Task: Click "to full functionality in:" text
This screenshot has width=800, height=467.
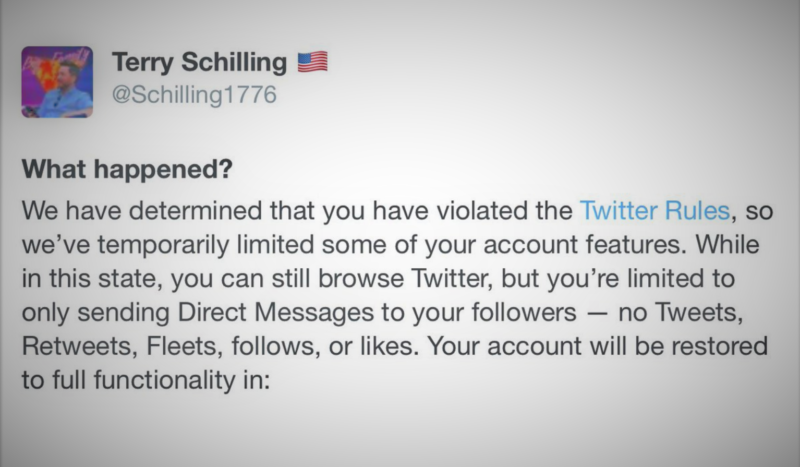Action: [x=145, y=380]
